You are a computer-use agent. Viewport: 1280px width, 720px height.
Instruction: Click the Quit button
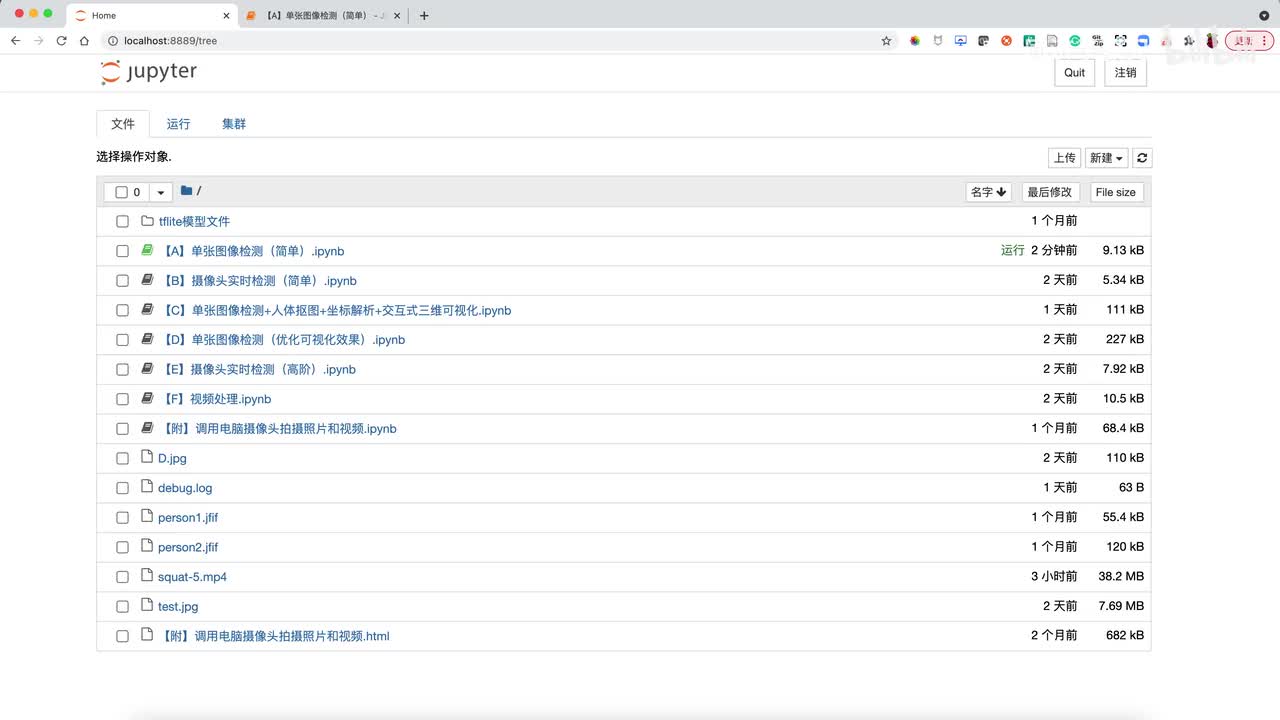tap(1075, 72)
